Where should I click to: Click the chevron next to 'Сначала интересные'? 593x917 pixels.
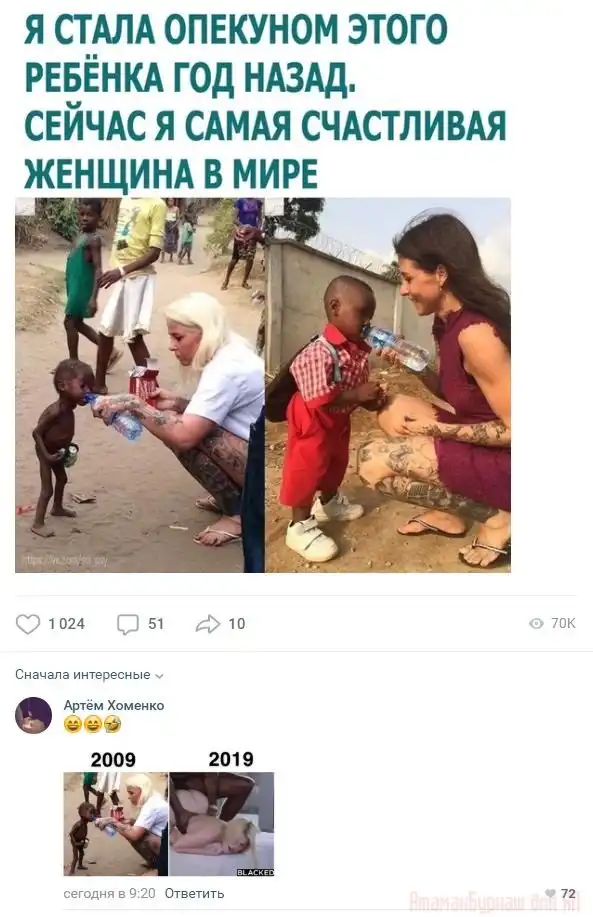click(x=159, y=676)
